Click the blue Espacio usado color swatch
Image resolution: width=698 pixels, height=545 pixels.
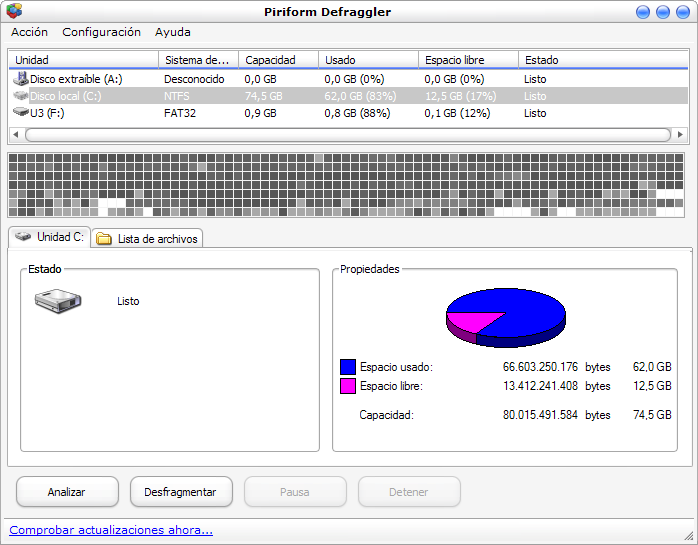[x=348, y=367]
